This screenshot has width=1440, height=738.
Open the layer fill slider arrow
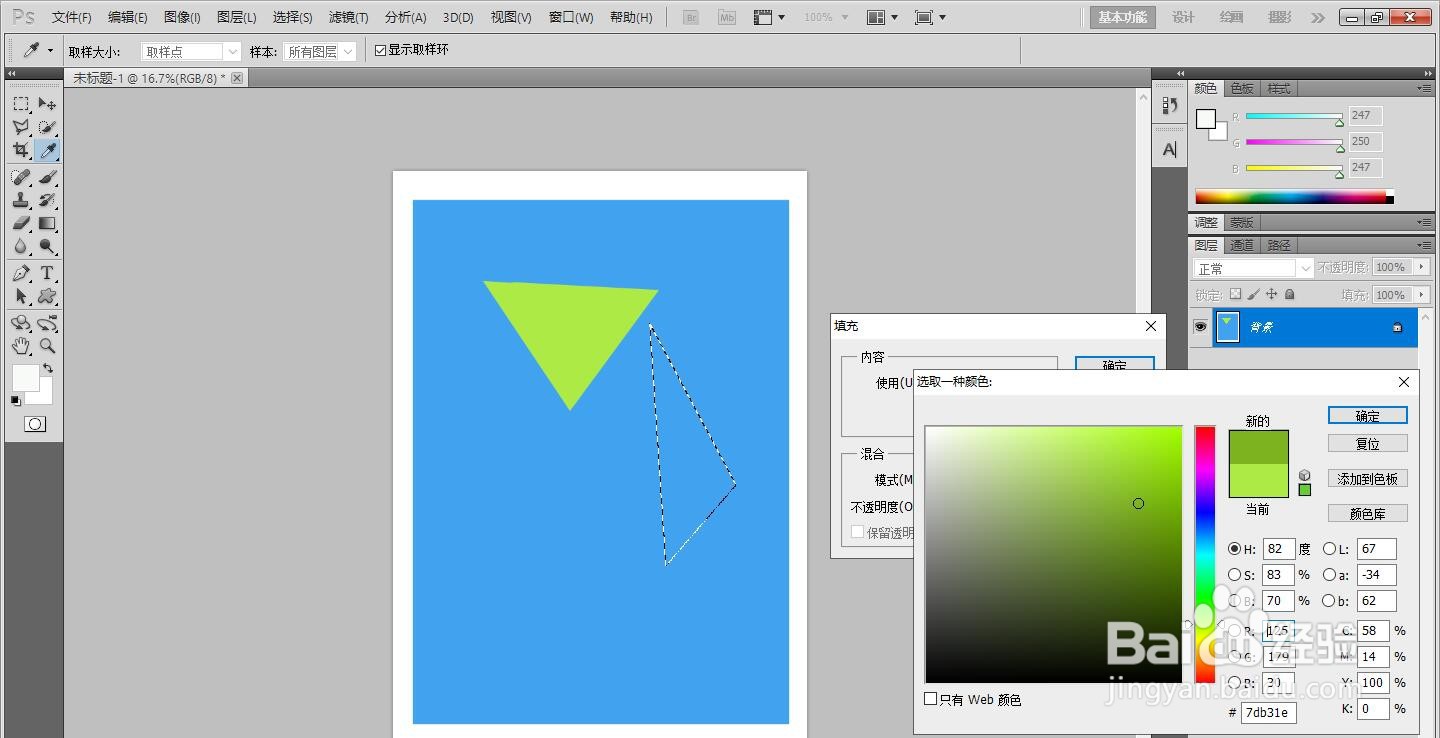coord(1422,295)
